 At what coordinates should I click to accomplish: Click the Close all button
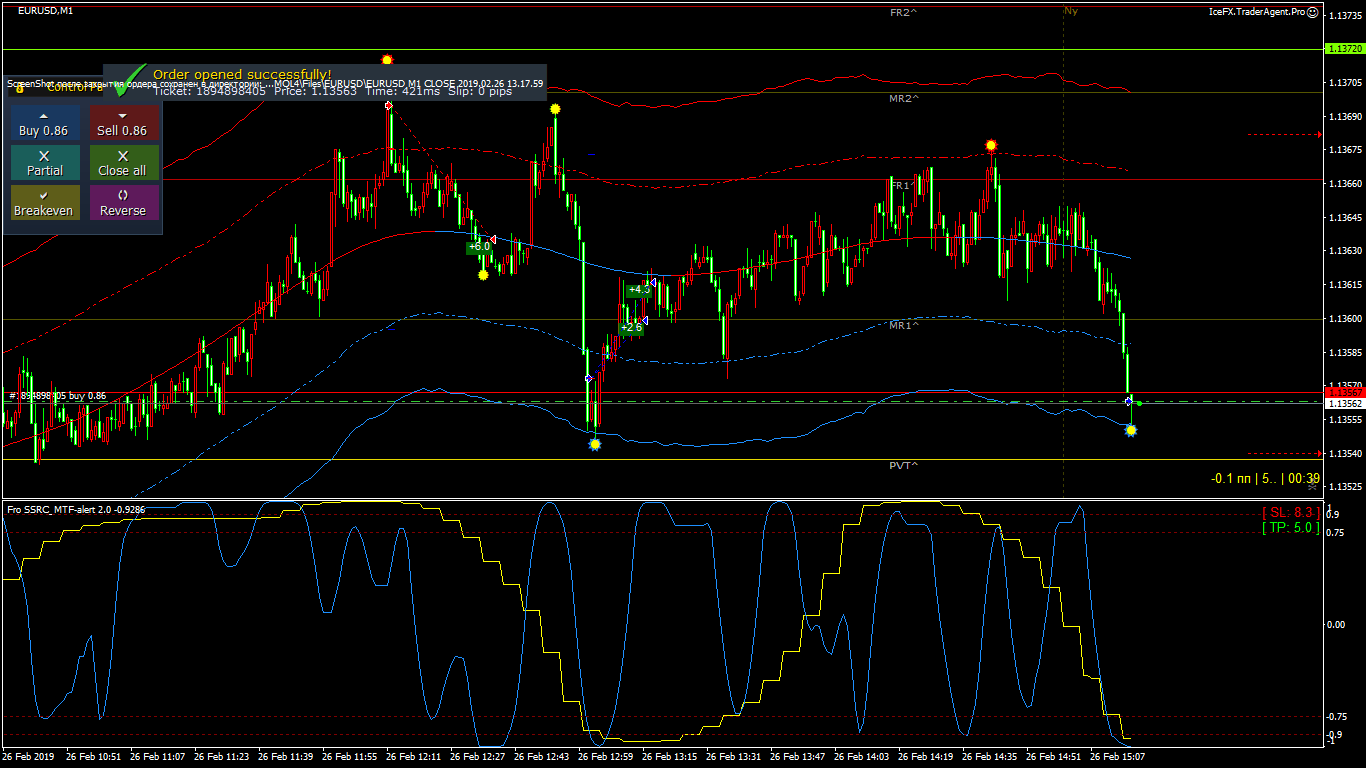tap(124, 163)
